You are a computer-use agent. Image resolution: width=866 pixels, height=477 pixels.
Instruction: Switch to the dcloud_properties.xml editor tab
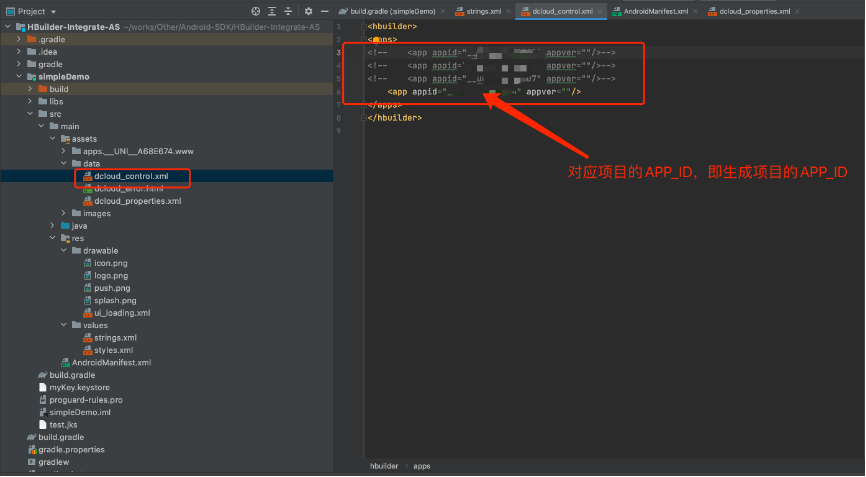pyautogui.click(x=754, y=11)
